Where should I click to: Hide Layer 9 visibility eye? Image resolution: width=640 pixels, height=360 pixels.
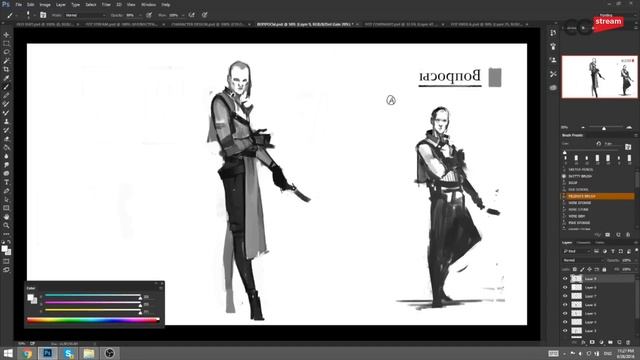click(x=565, y=279)
